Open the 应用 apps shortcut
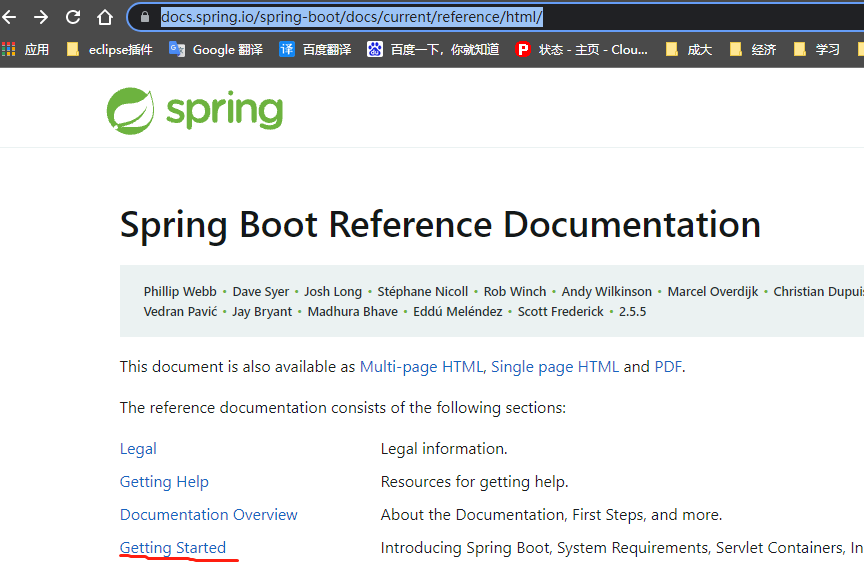 click(x=26, y=50)
